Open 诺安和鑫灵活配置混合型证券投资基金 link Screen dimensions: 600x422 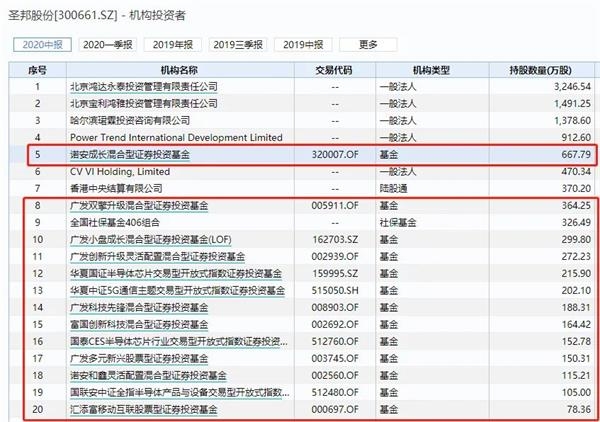(x=148, y=375)
